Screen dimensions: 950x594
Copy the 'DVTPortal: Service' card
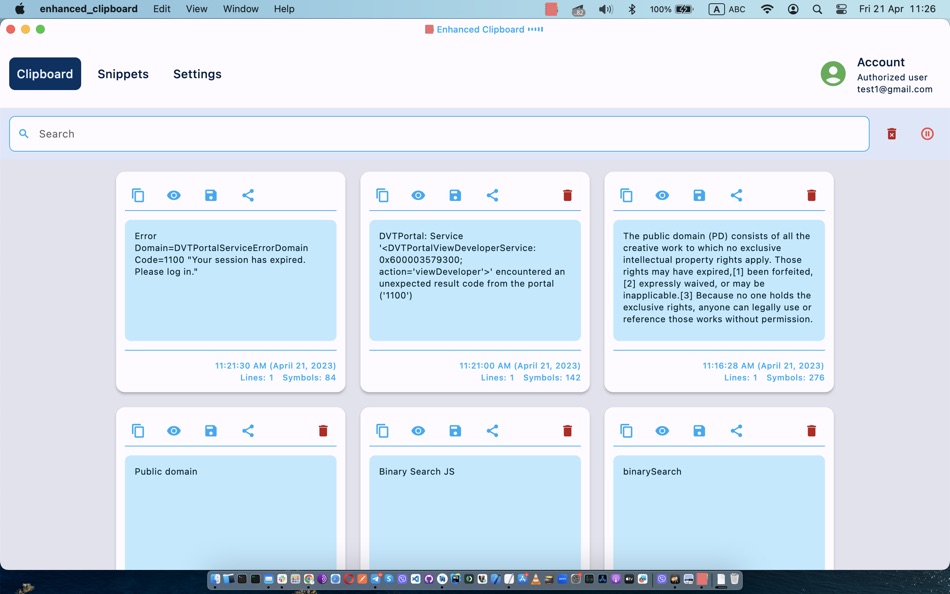(x=382, y=195)
